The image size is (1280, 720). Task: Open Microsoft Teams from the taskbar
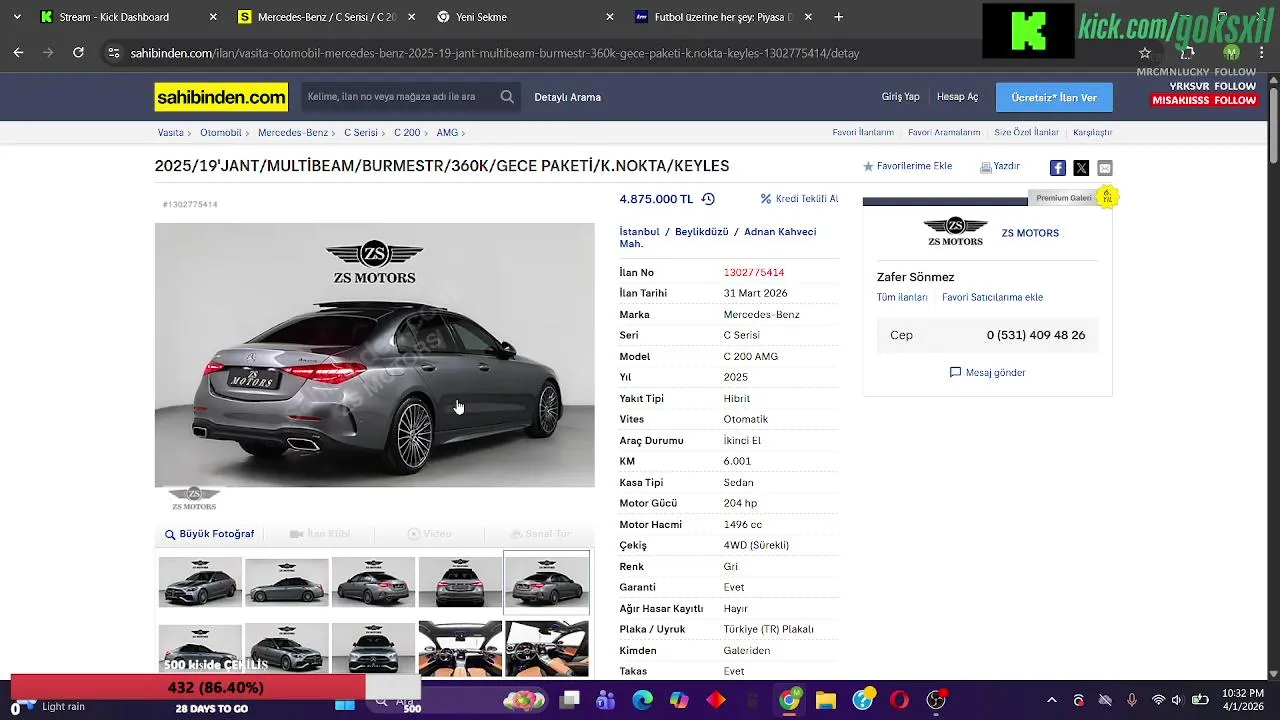(x=605, y=700)
